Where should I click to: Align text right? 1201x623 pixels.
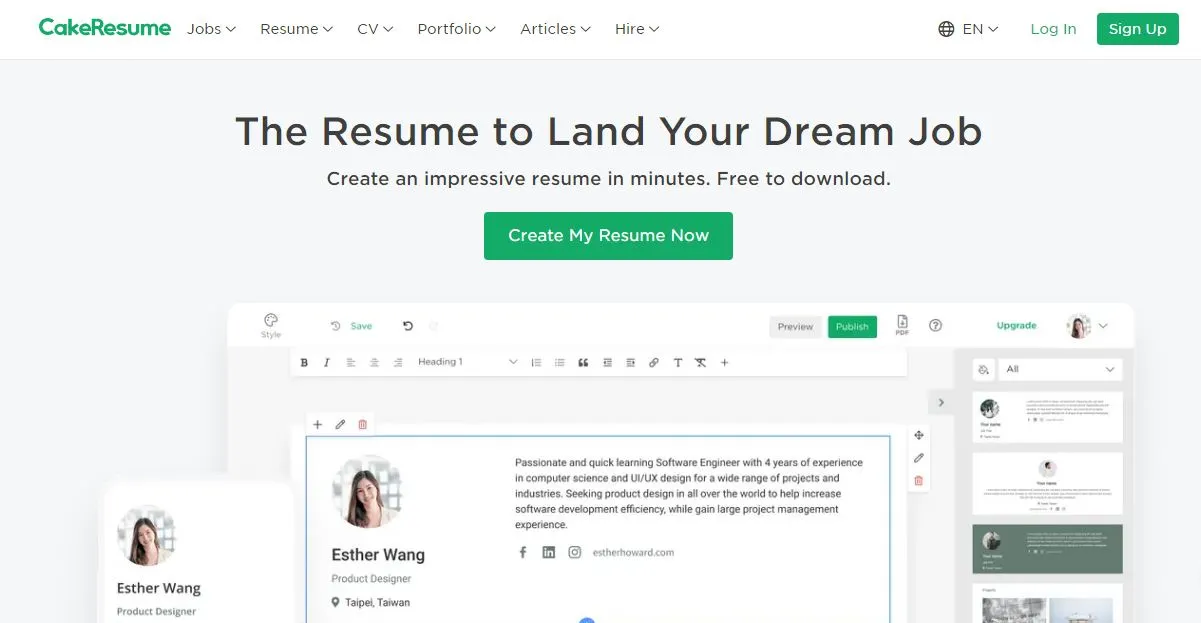(x=398, y=363)
